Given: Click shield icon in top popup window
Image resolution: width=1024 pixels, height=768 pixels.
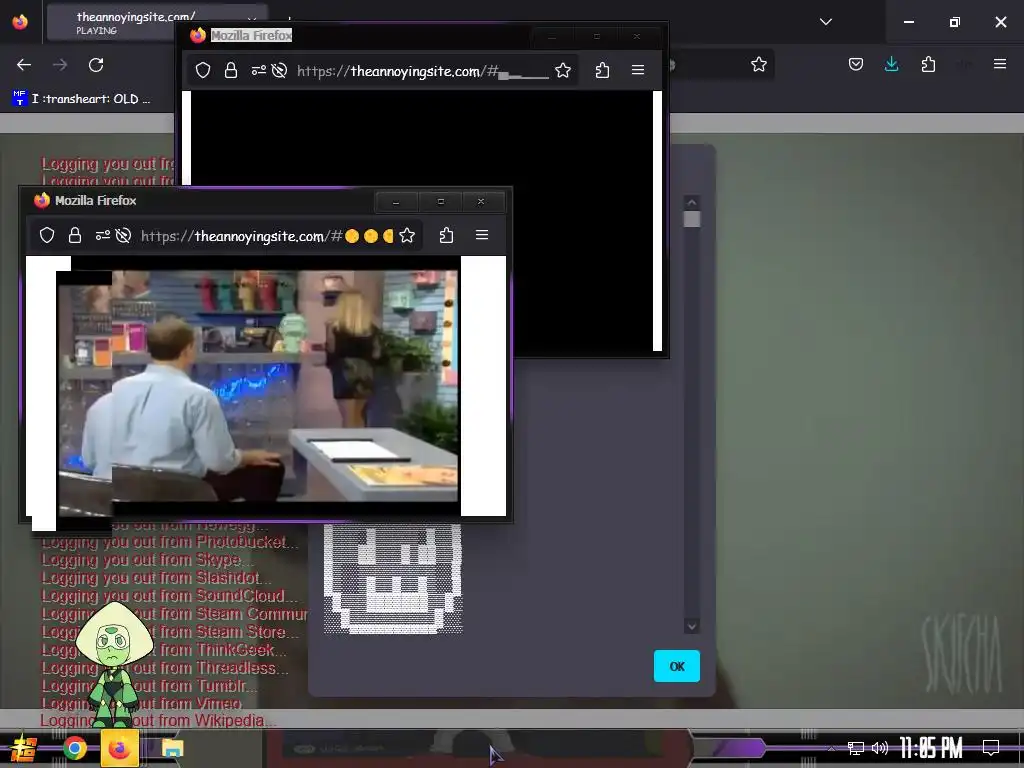Looking at the screenshot, I should tap(203, 70).
